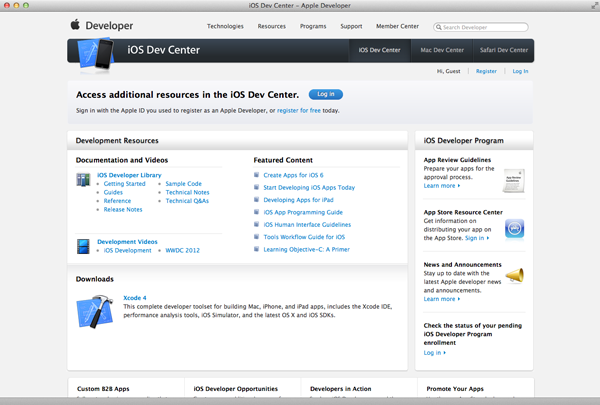Open the Start Developing iOS Apps Today link
This screenshot has width=600, height=405.
pyautogui.click(x=309, y=188)
